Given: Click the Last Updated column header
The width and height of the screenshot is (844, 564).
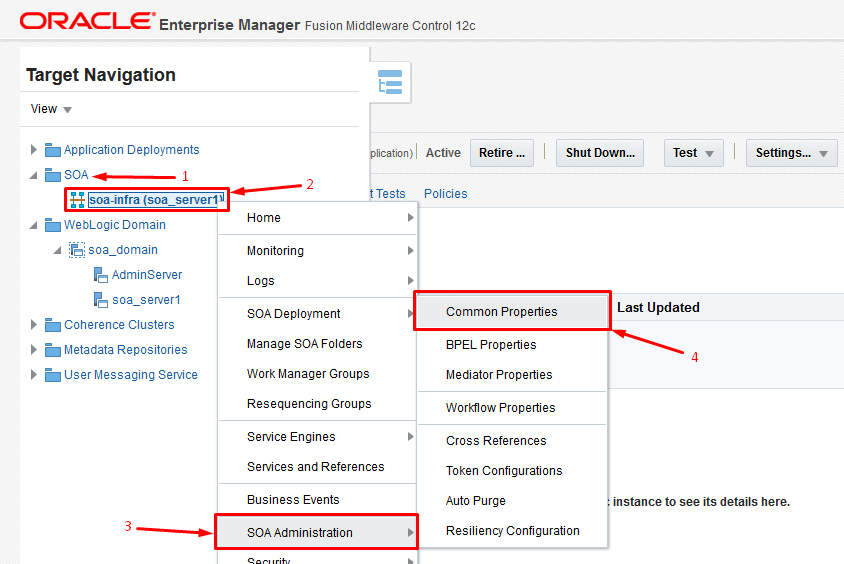Looking at the screenshot, I should pyautogui.click(x=658, y=308).
